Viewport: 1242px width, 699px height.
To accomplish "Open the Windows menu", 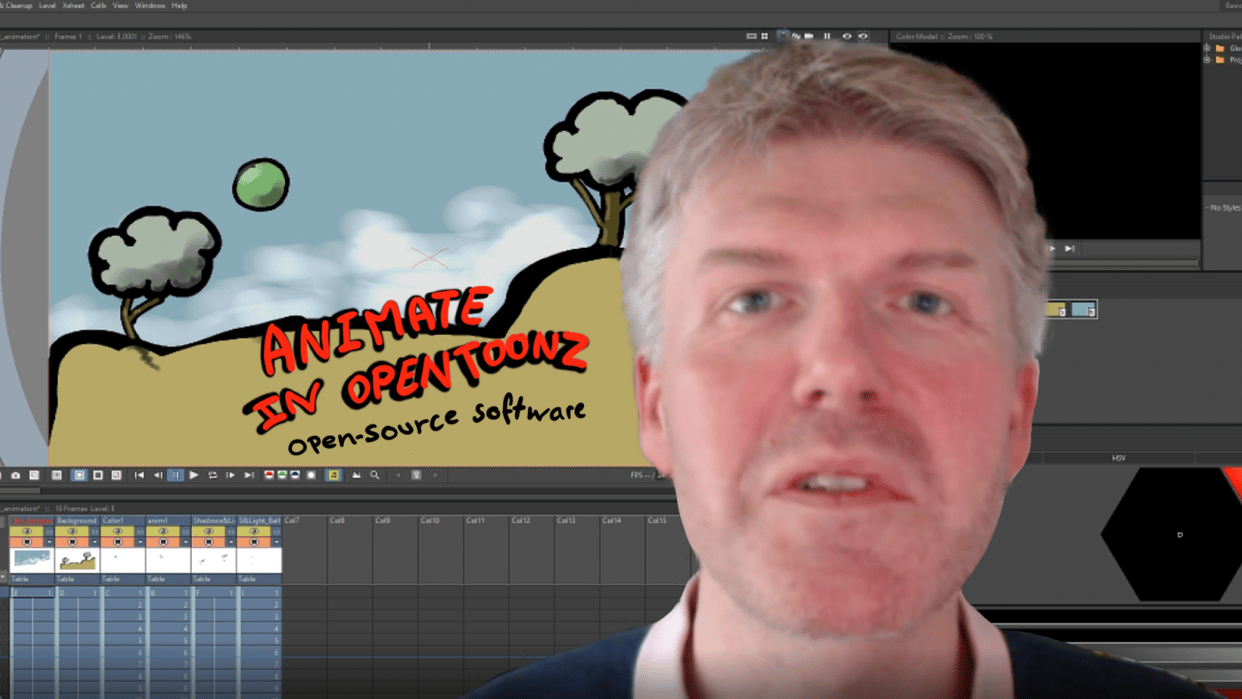I will pos(150,5).
